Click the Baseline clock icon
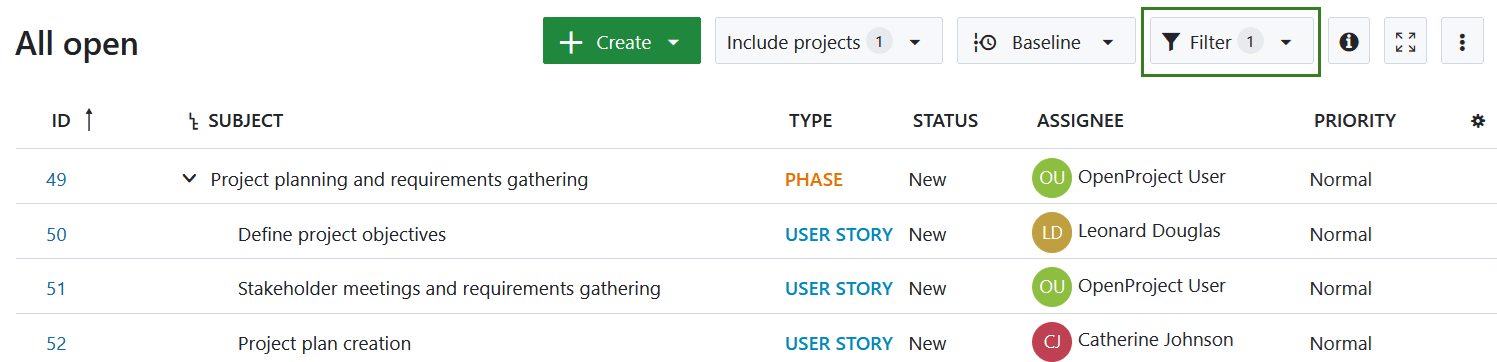Image resolution: width=1497 pixels, height=362 pixels. [984, 42]
